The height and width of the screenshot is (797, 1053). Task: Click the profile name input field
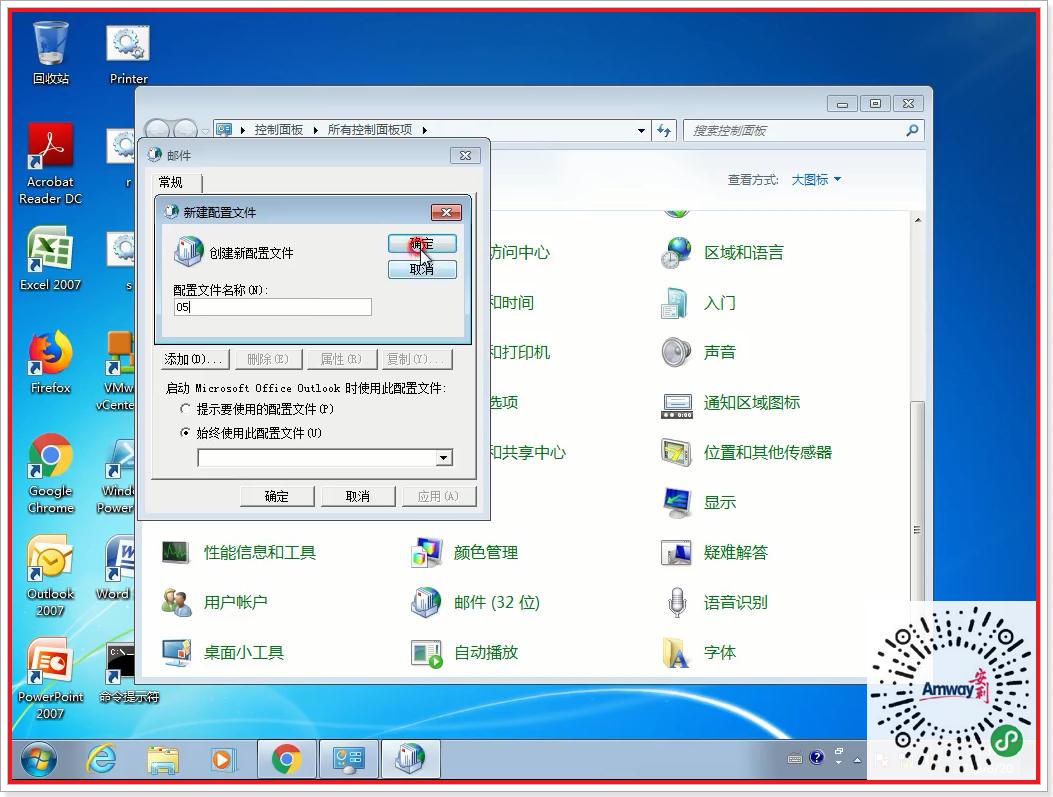272,308
